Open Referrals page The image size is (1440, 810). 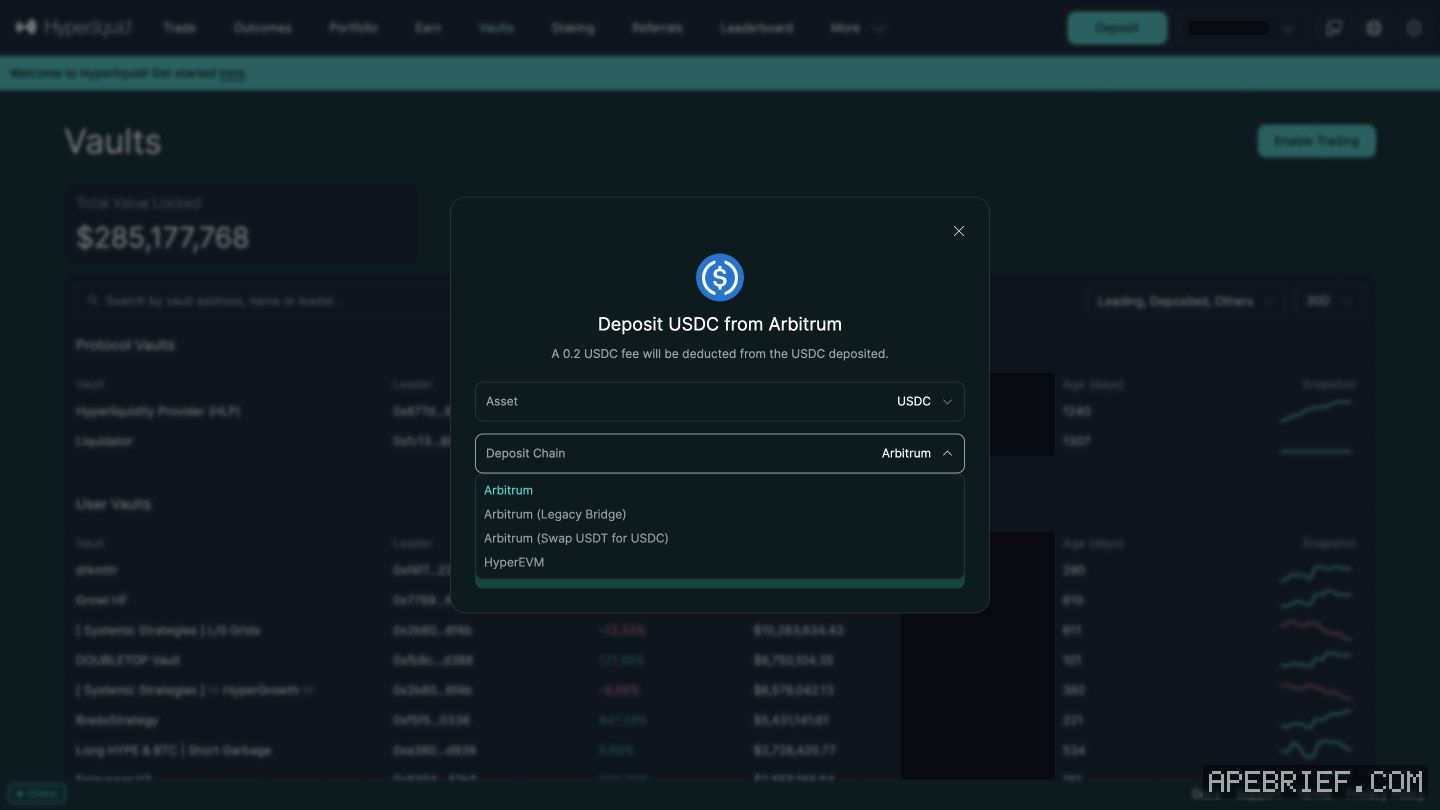[x=657, y=28]
